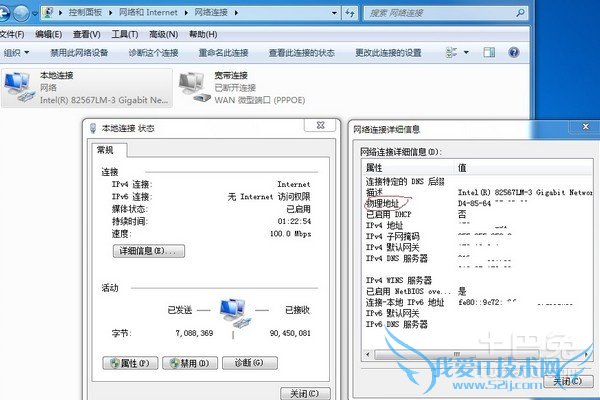This screenshot has width=600, height=400.
Task: Select the 连接特定的 DNS 后缀 row
Action: coord(477,181)
